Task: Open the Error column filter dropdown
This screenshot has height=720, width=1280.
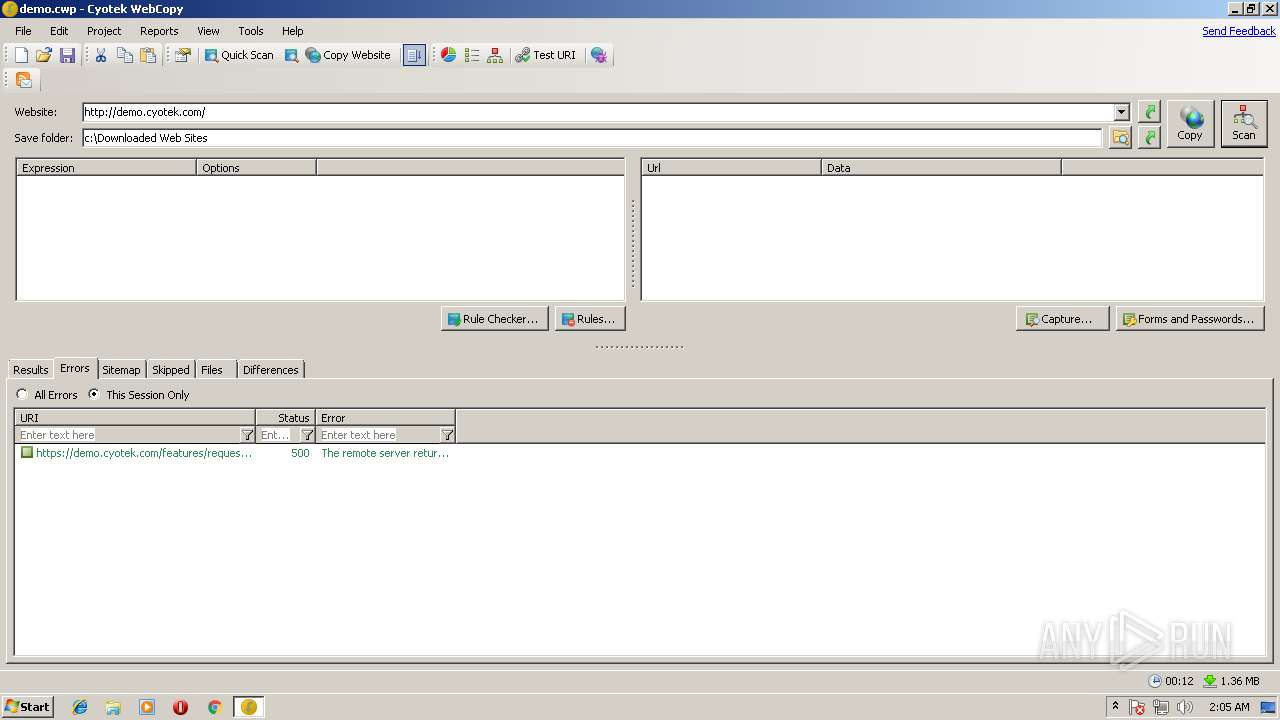Action: [447, 435]
